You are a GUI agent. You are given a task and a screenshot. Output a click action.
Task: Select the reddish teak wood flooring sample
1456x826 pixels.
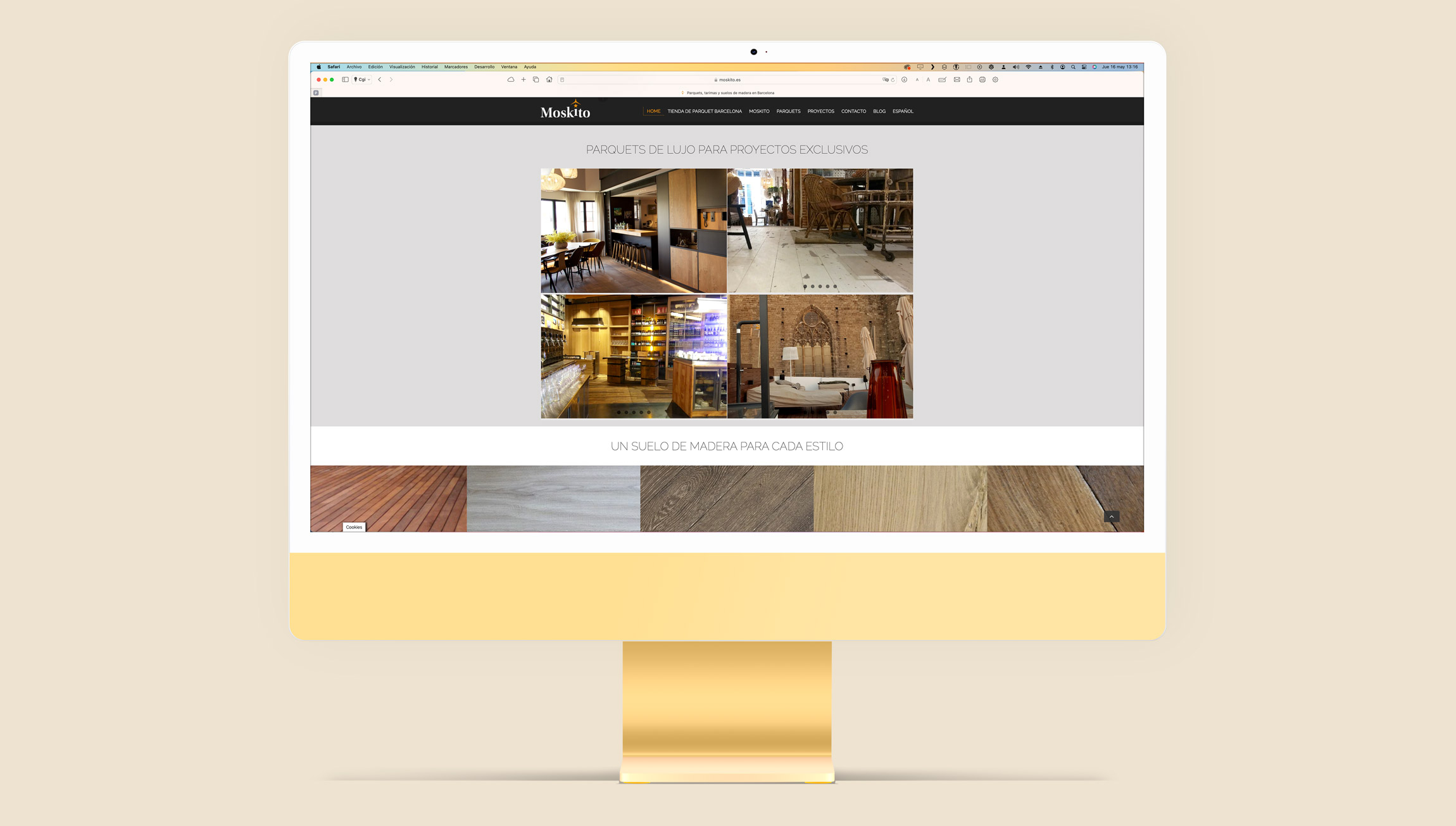pyautogui.click(x=387, y=498)
